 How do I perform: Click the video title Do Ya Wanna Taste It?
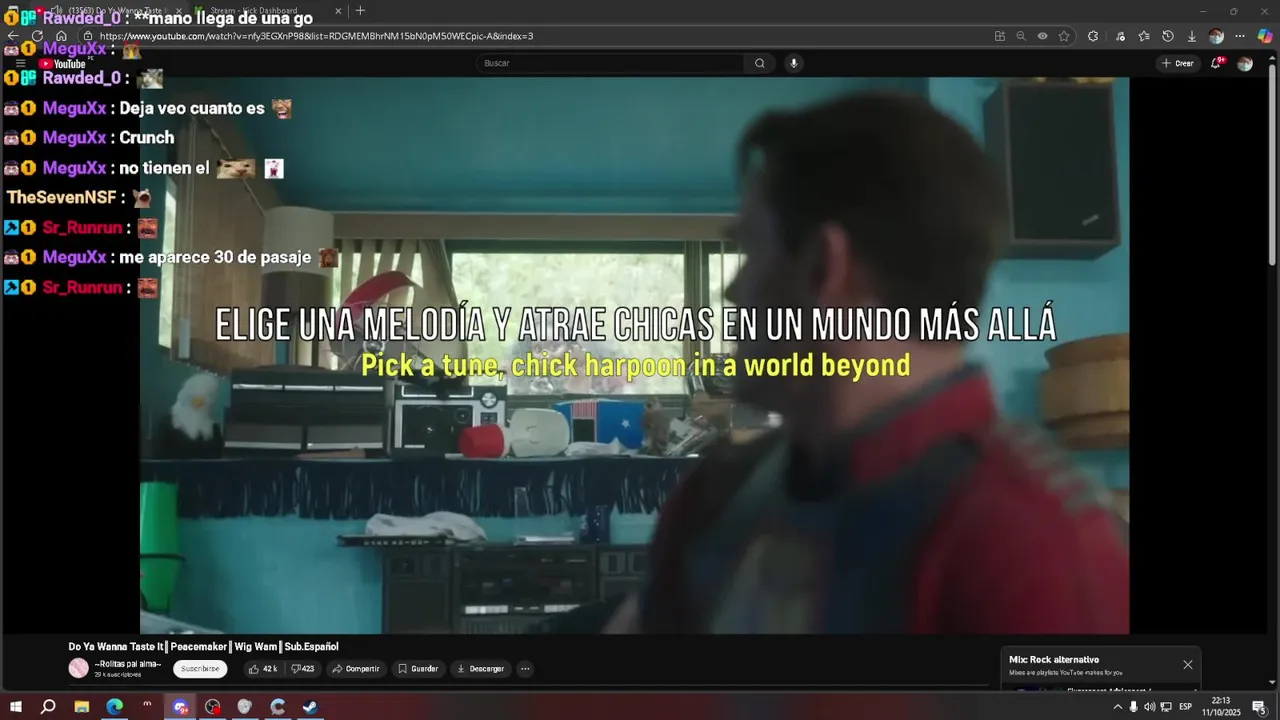(x=203, y=646)
